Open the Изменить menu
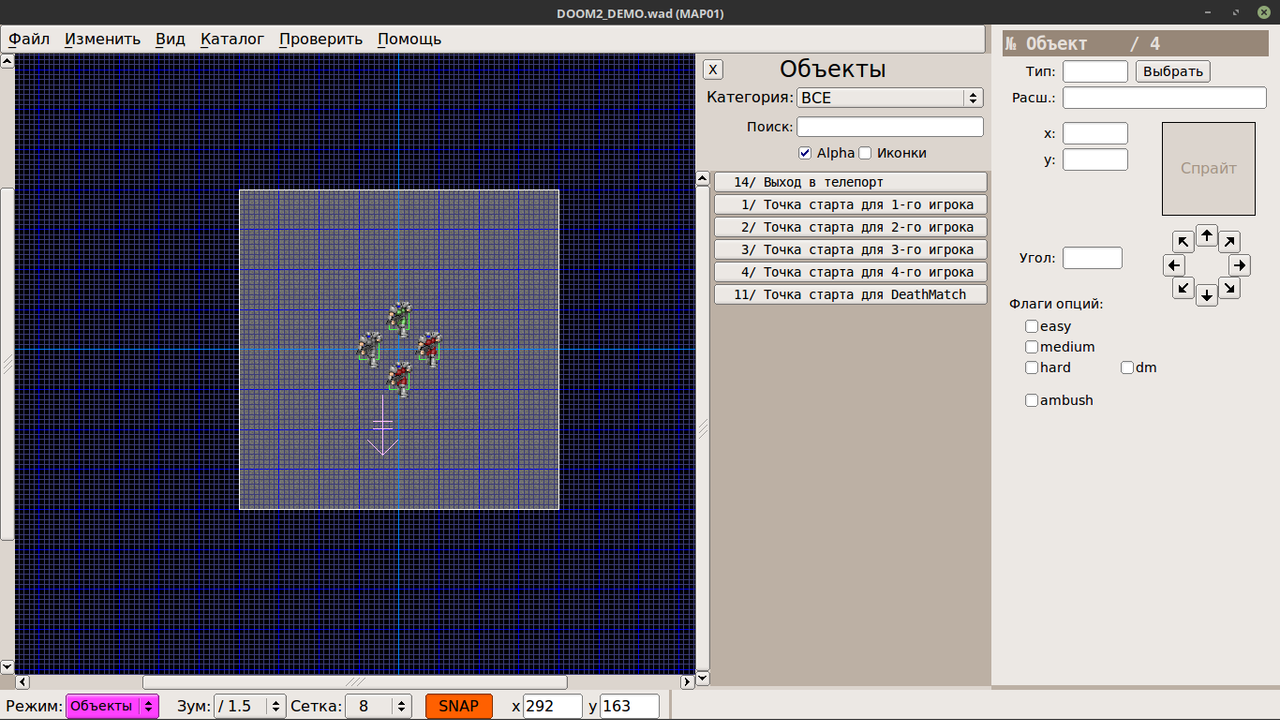 pos(103,39)
